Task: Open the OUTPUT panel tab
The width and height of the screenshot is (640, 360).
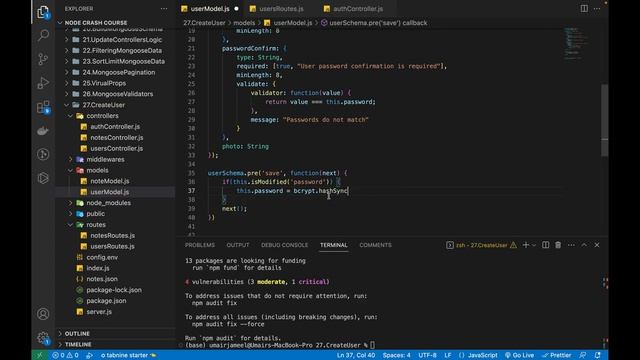Action: (238, 245)
